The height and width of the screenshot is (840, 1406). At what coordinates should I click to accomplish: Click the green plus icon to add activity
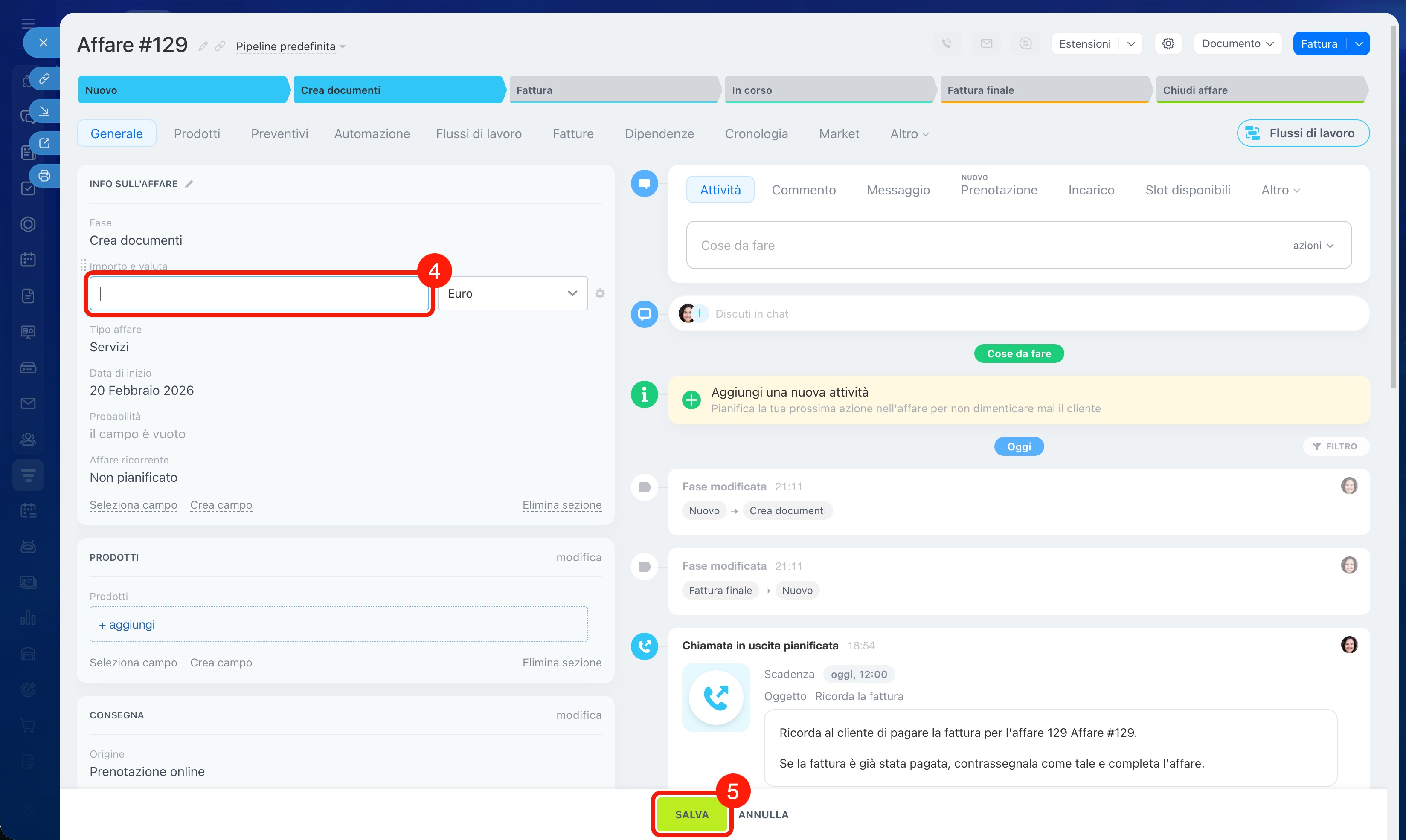coord(691,400)
